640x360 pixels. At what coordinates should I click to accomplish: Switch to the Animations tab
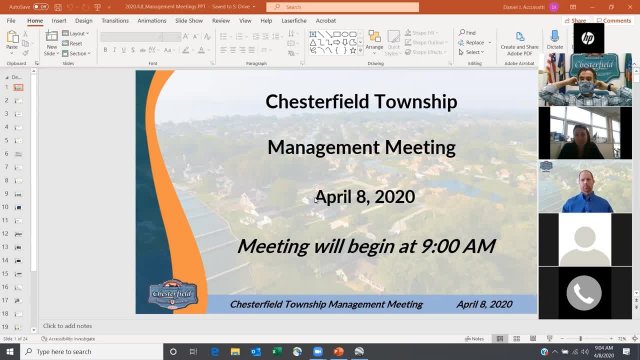pos(152,20)
